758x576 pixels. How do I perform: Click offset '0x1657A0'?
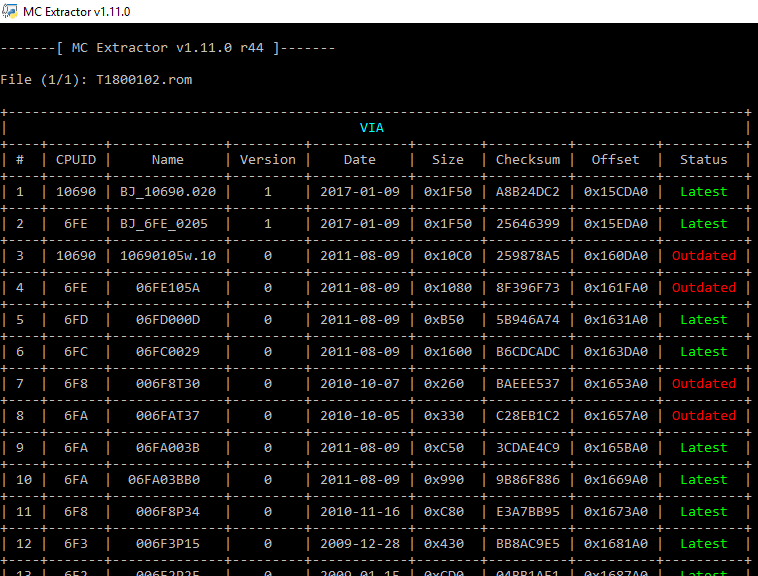[x=615, y=416]
